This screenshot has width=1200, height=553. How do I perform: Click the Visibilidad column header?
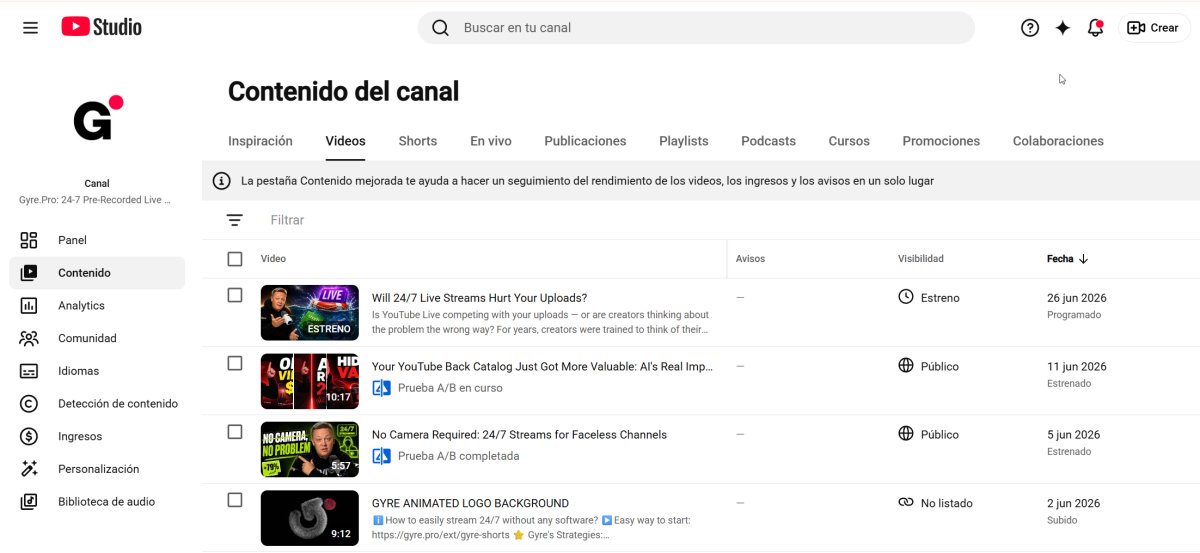point(921,259)
